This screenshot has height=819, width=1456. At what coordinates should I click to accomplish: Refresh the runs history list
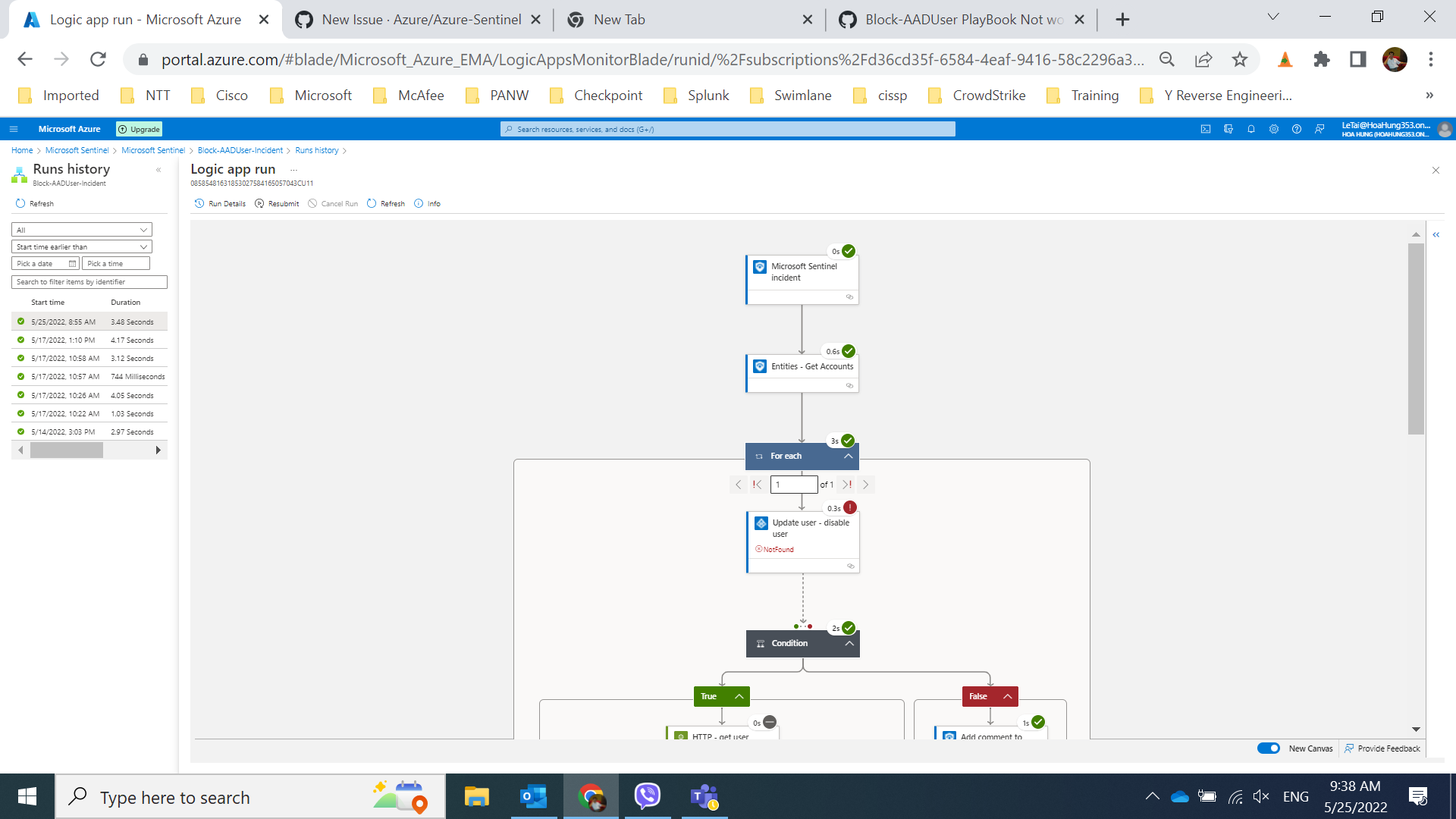tap(35, 203)
